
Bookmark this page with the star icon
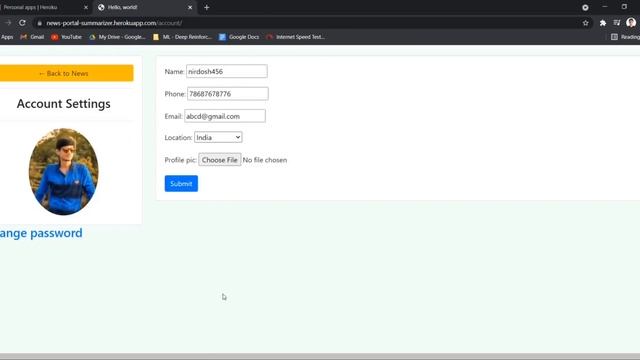pyautogui.click(x=586, y=23)
